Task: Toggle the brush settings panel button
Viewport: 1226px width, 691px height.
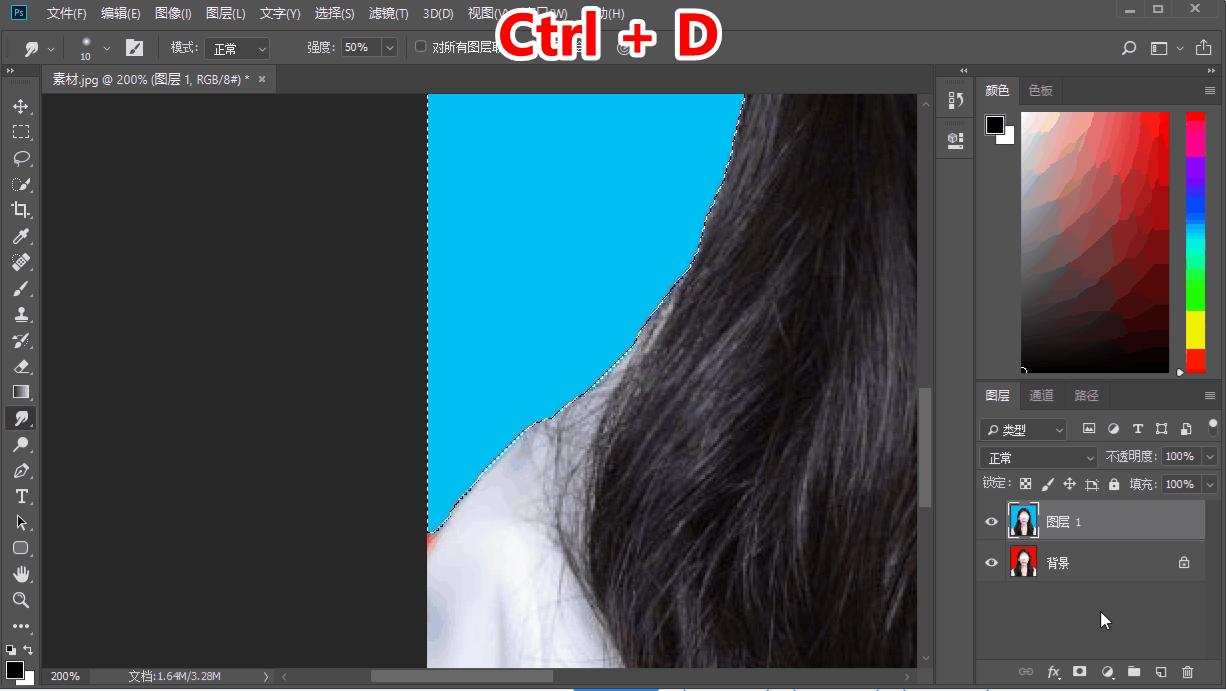Action: [x=134, y=48]
